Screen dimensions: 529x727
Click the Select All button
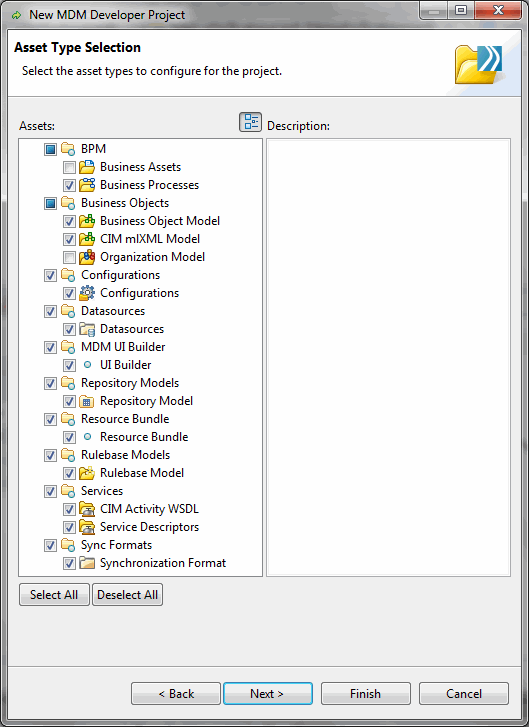point(54,595)
